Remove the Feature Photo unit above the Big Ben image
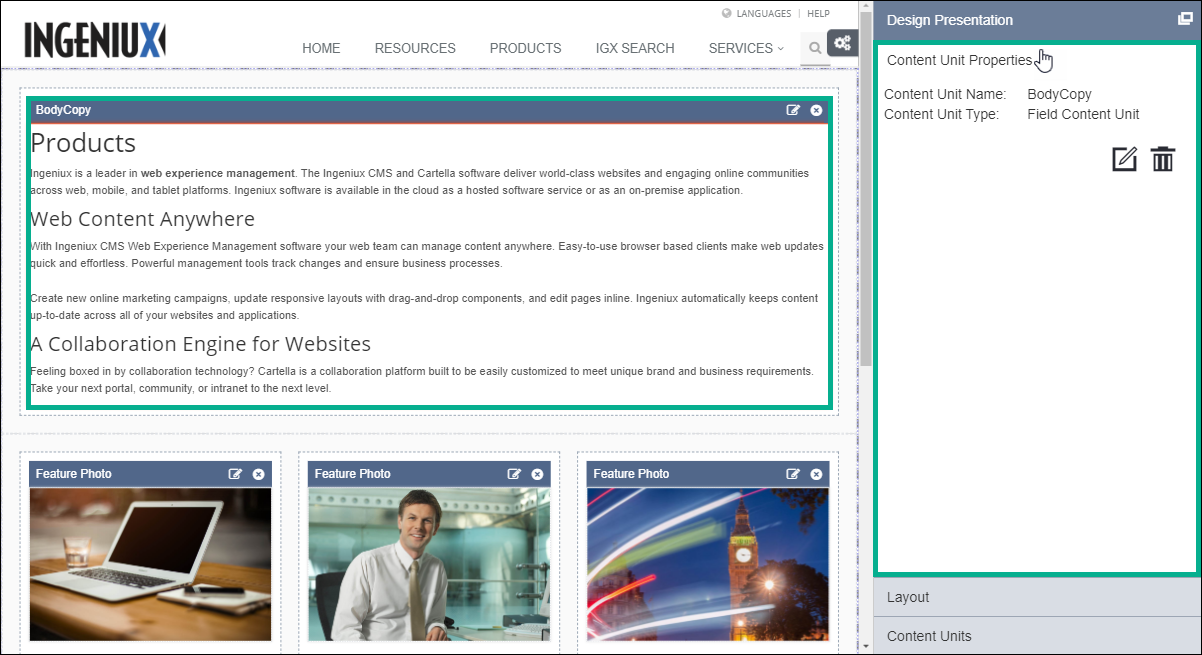 pyautogui.click(x=816, y=474)
